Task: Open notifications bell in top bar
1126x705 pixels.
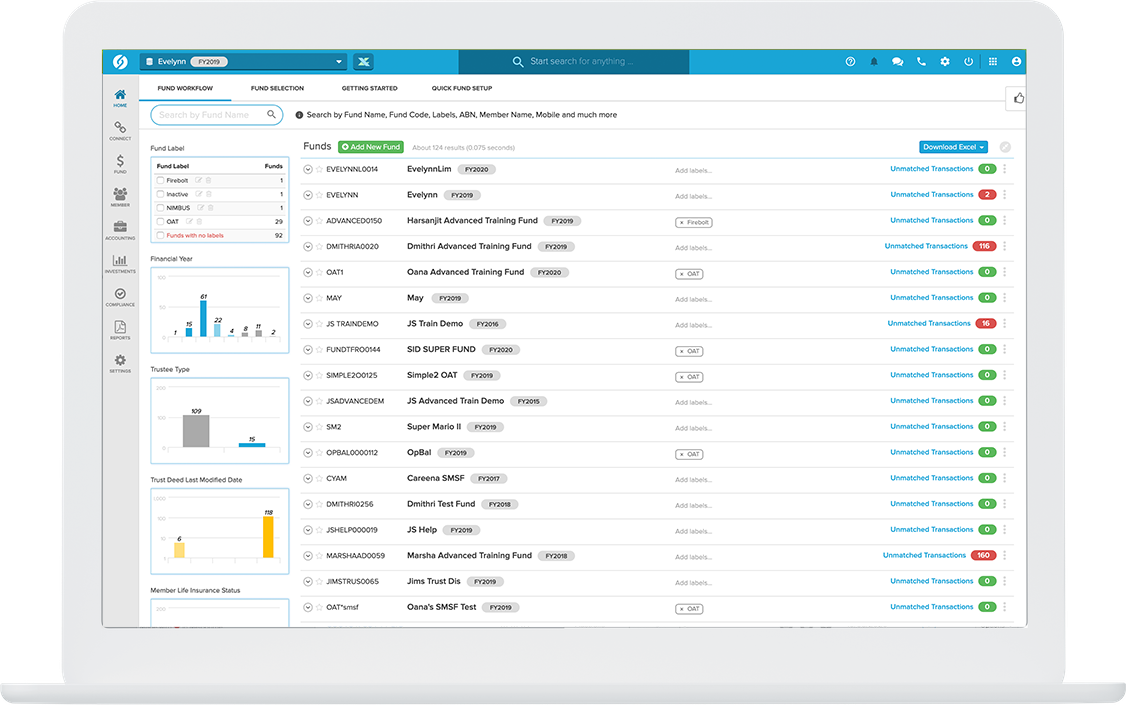Action: [x=874, y=62]
